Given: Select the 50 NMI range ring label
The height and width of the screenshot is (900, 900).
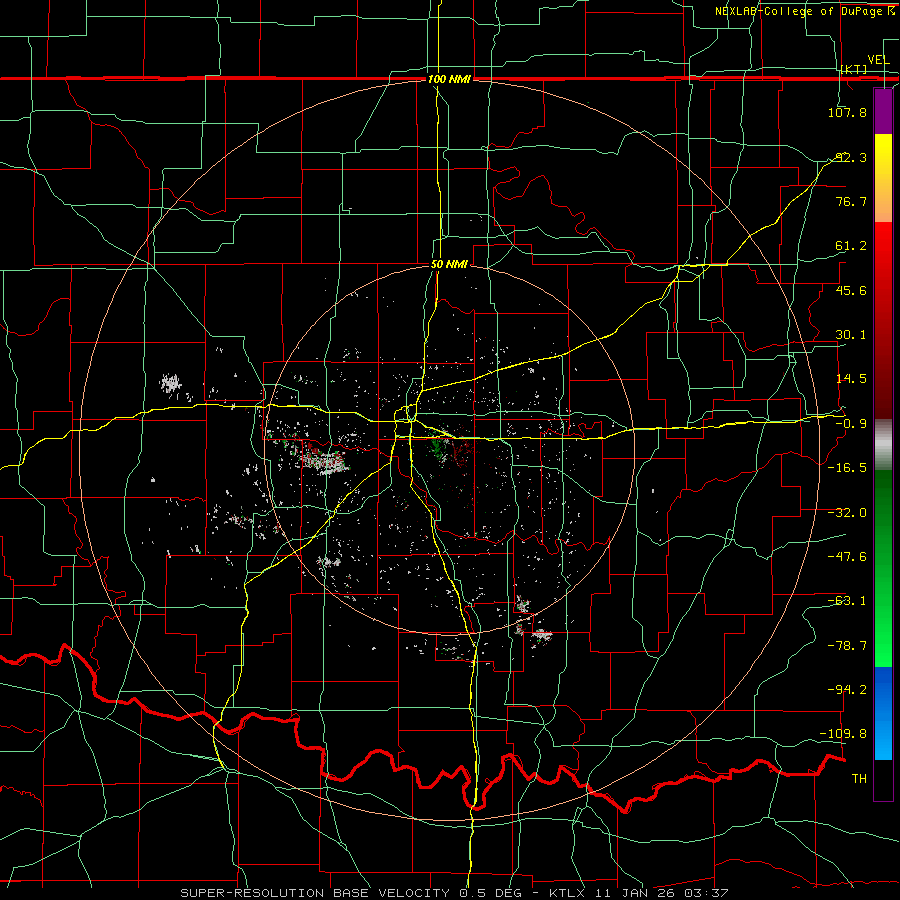Looking at the screenshot, I should 449,265.
